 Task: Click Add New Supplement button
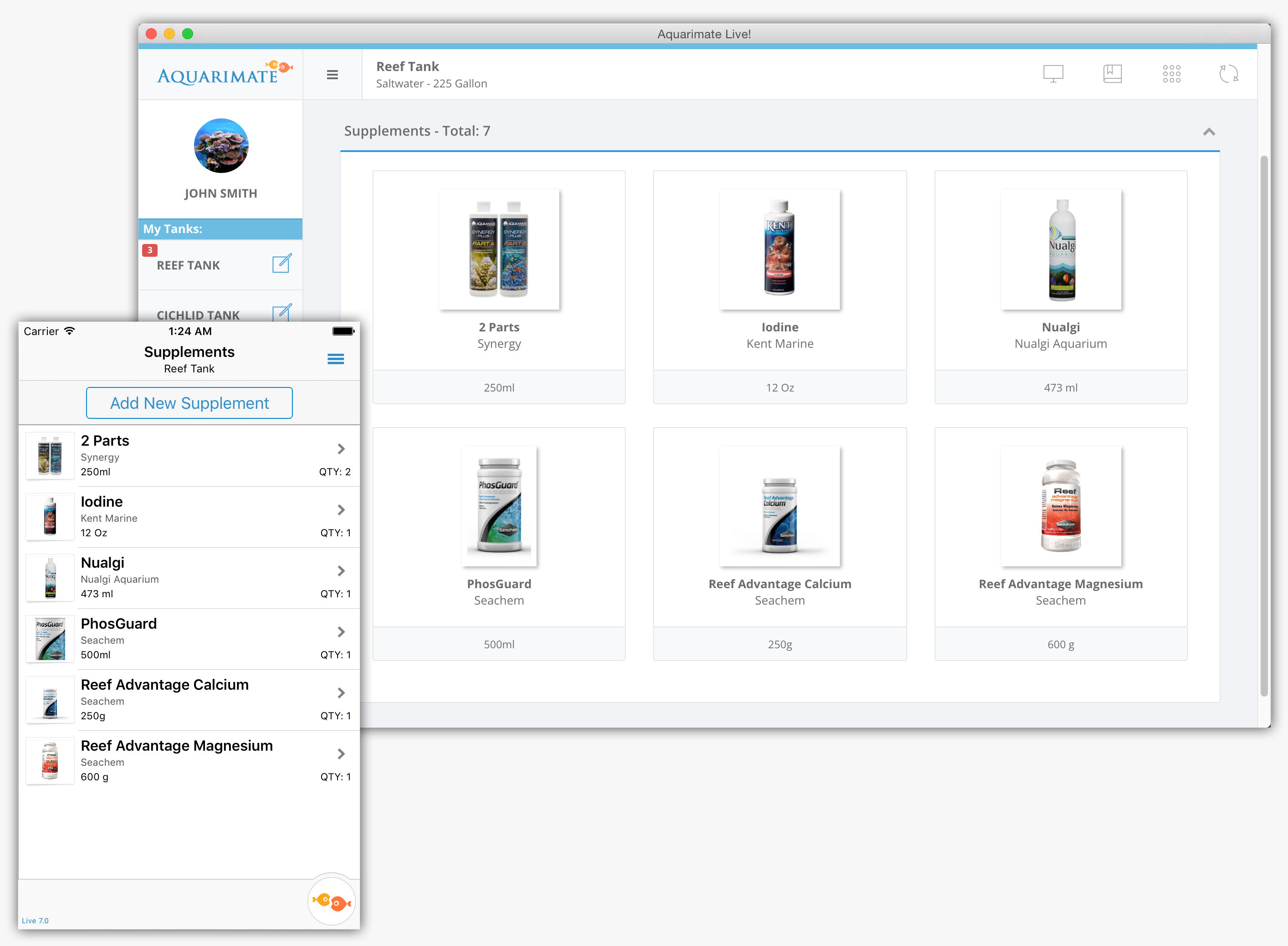(x=189, y=403)
